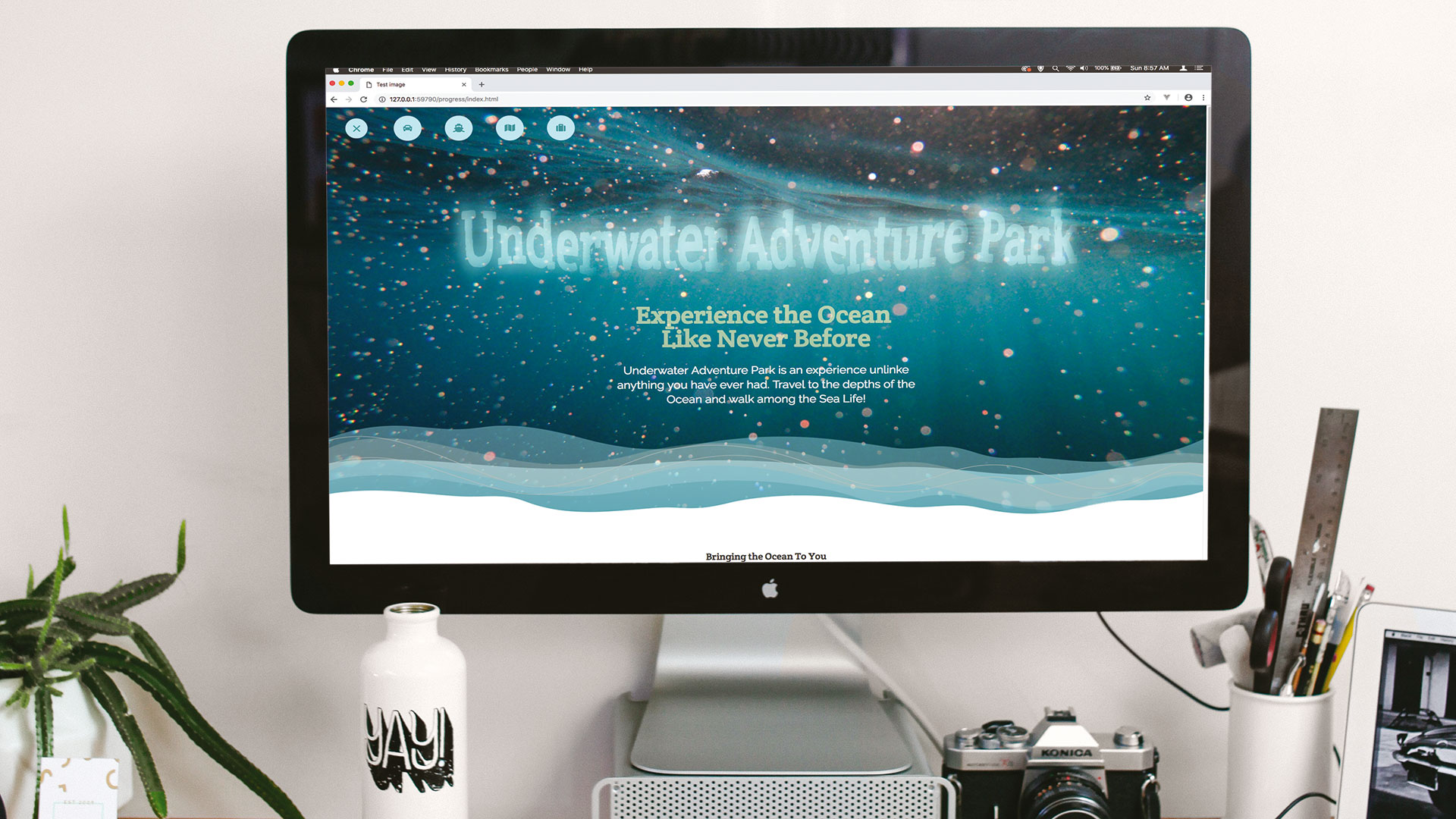This screenshot has height=819, width=1456.
Task: Click 'Bringing the Ocean To You' tagline
Action: tap(766, 556)
